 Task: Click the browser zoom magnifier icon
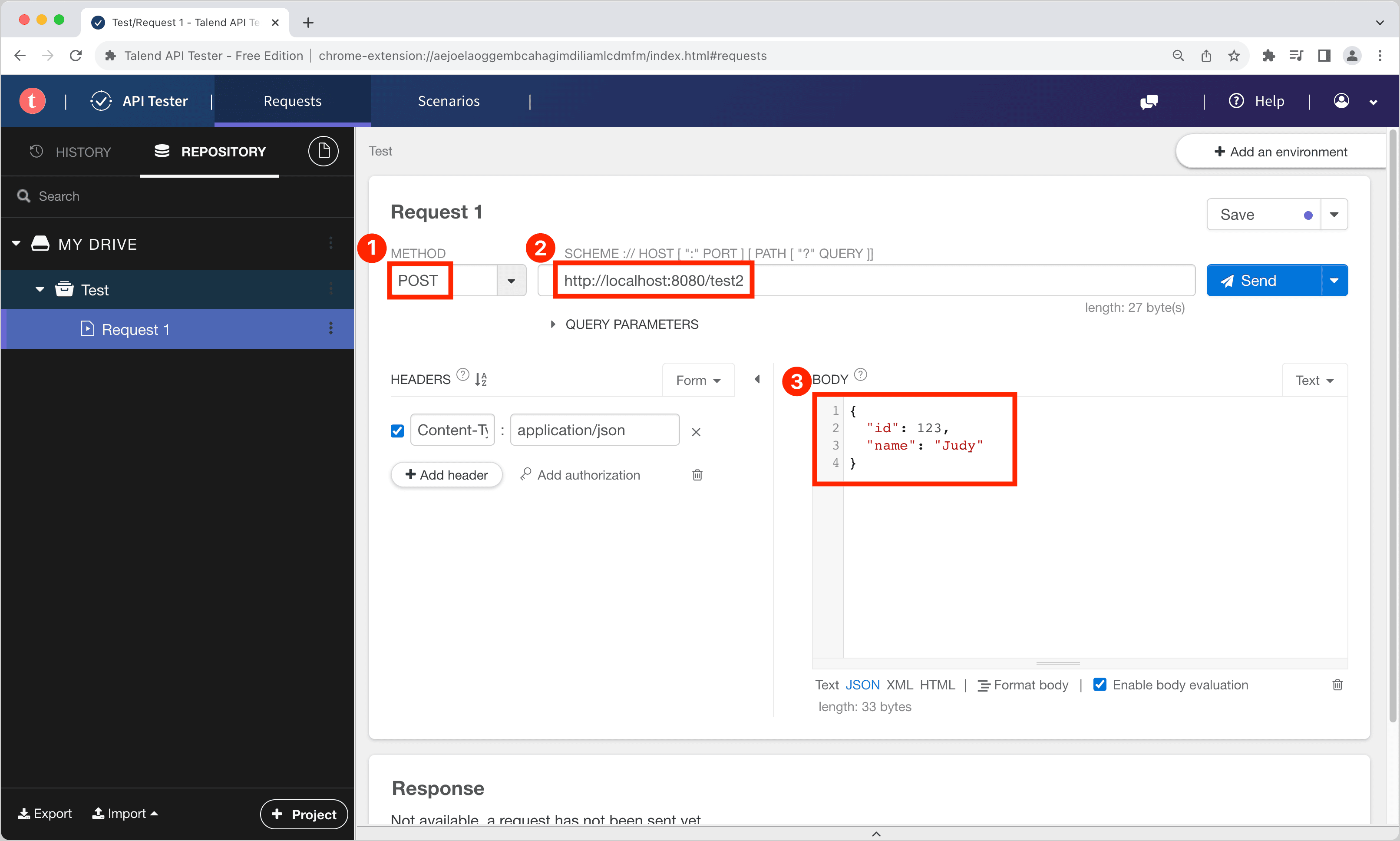(1179, 56)
